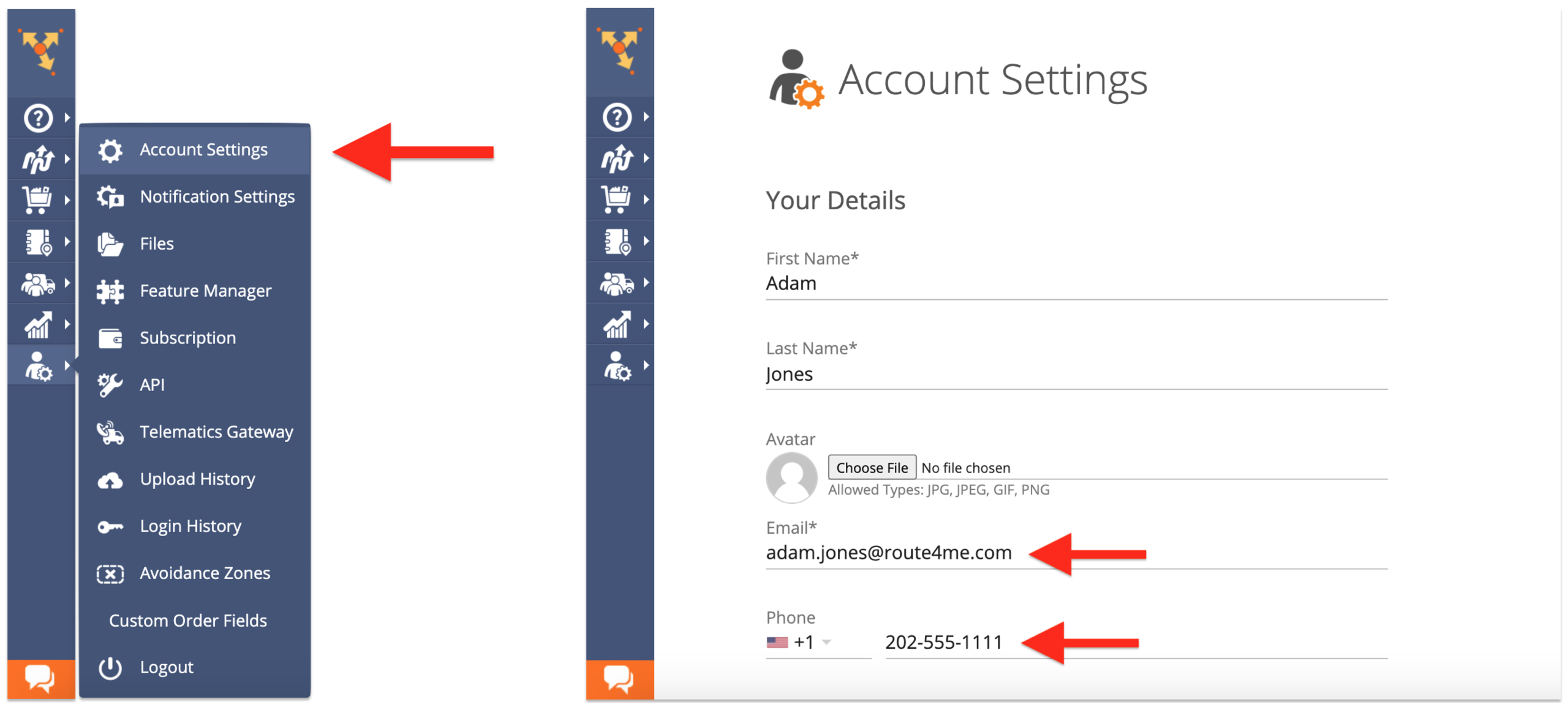Open Feature Manager settings
The width and height of the screenshot is (1568, 710).
pyautogui.click(x=205, y=290)
